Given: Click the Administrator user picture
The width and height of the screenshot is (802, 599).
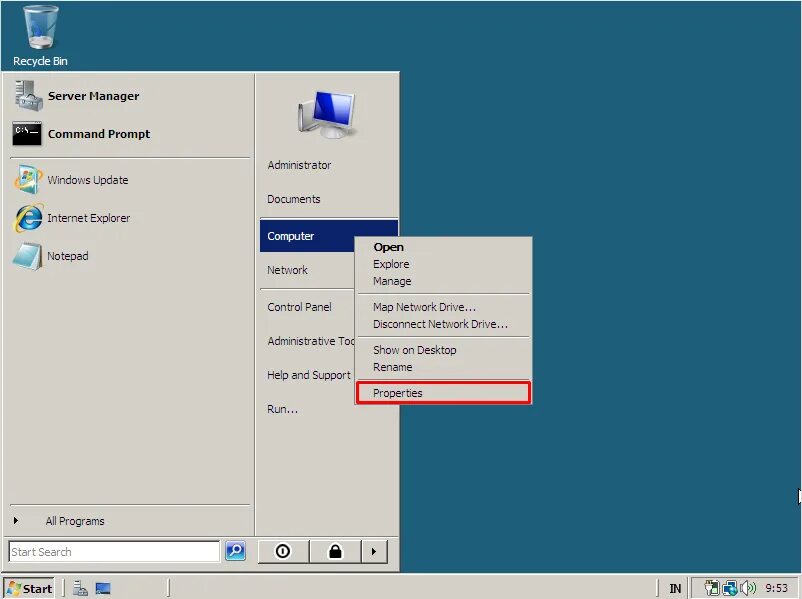Looking at the screenshot, I should click(327, 115).
